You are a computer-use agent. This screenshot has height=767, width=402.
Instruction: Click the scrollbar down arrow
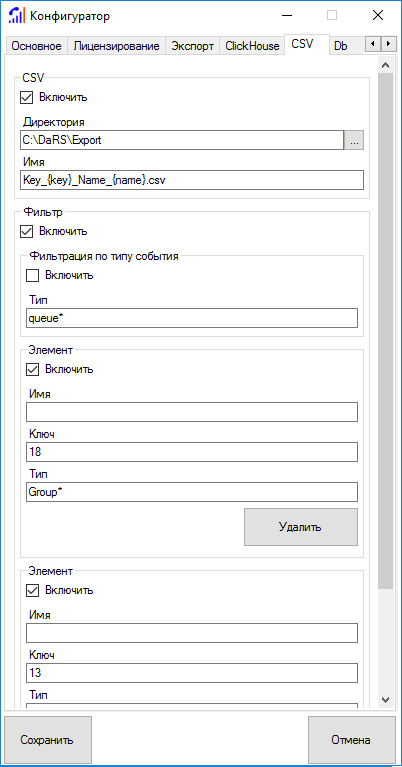tap(385, 699)
